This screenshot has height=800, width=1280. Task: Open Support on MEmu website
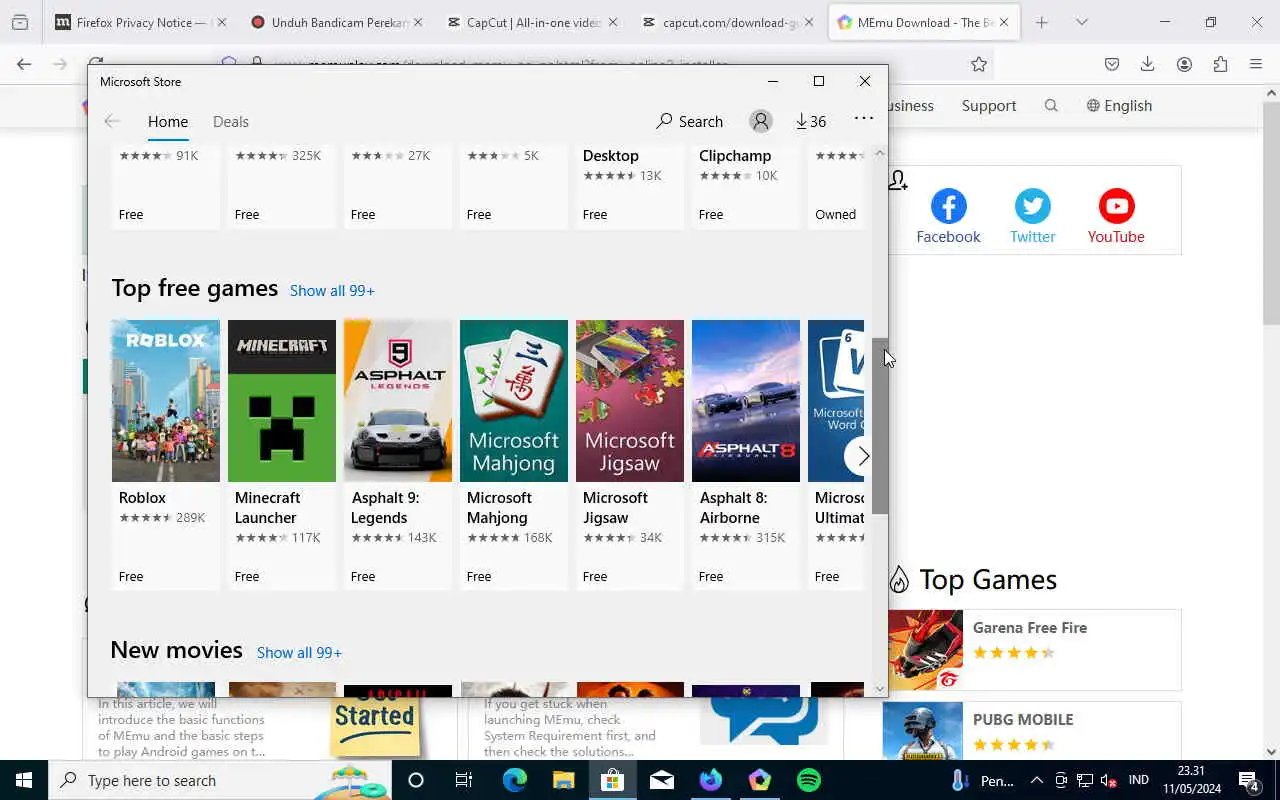(989, 105)
